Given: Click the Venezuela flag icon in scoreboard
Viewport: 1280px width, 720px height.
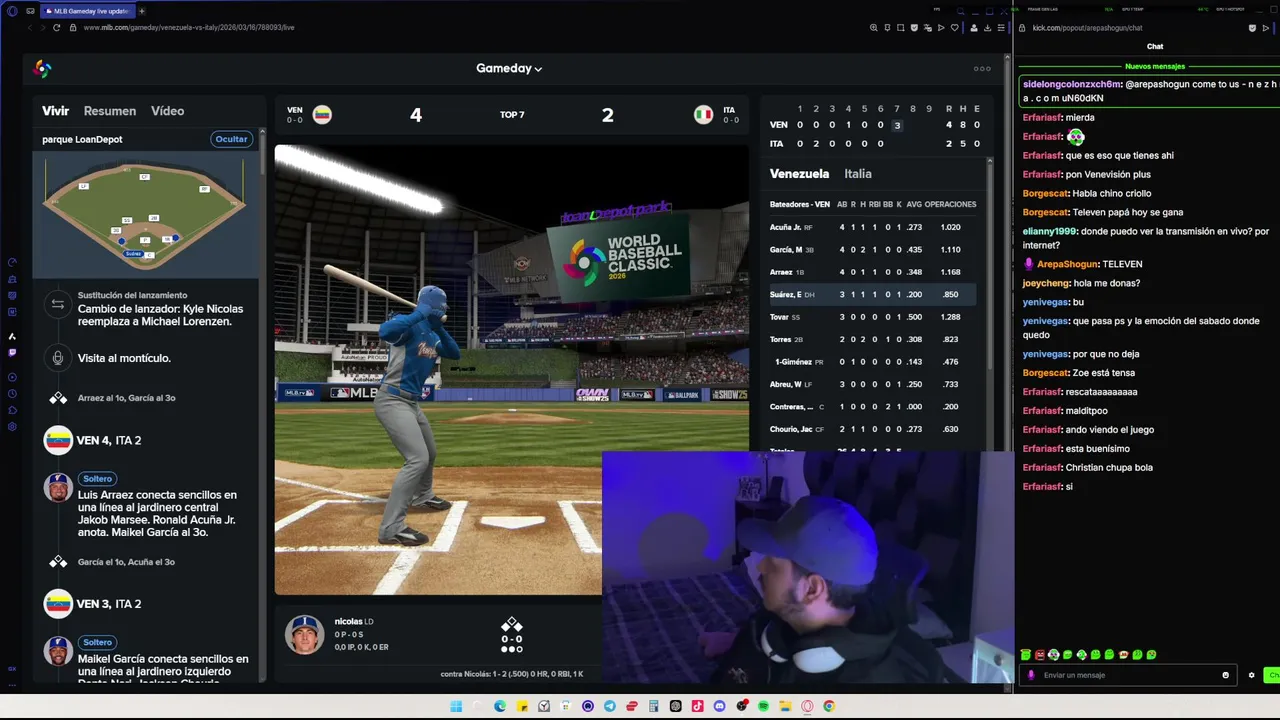Looking at the screenshot, I should click(x=322, y=115).
